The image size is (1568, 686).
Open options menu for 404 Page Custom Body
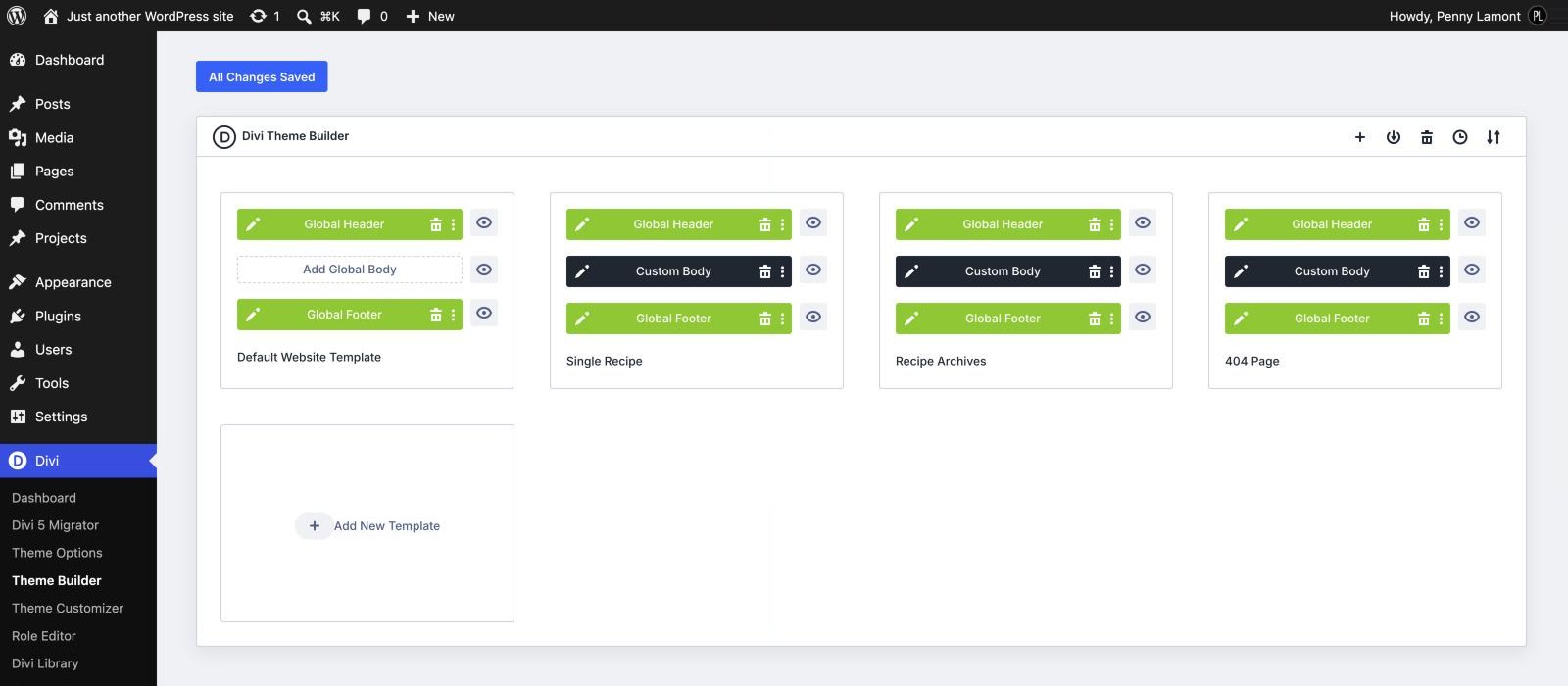coord(1441,271)
